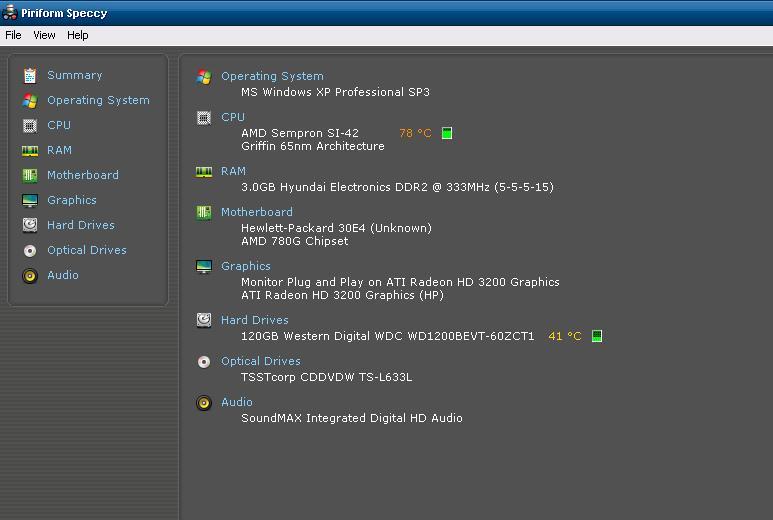Click the Graphics monitor icon in sidebar
Image resolution: width=773 pixels, height=520 pixels.
coord(30,201)
